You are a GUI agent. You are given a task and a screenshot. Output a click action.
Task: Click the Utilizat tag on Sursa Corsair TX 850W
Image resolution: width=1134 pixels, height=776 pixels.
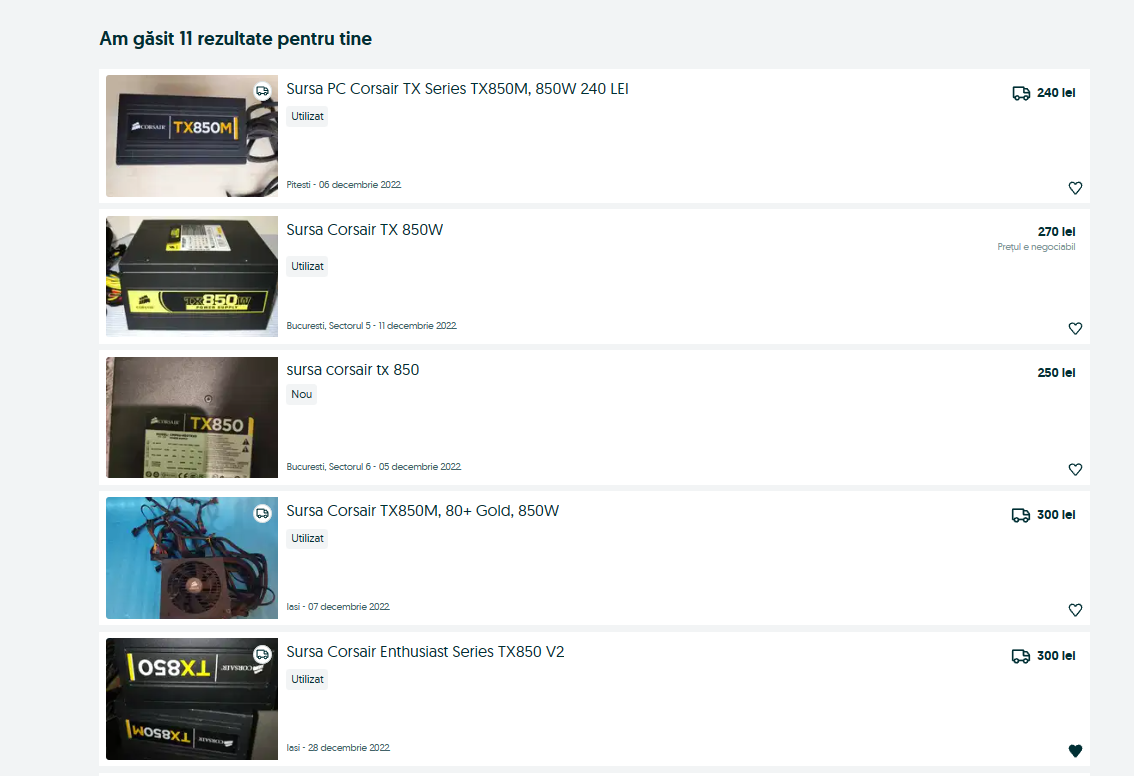coord(307,266)
